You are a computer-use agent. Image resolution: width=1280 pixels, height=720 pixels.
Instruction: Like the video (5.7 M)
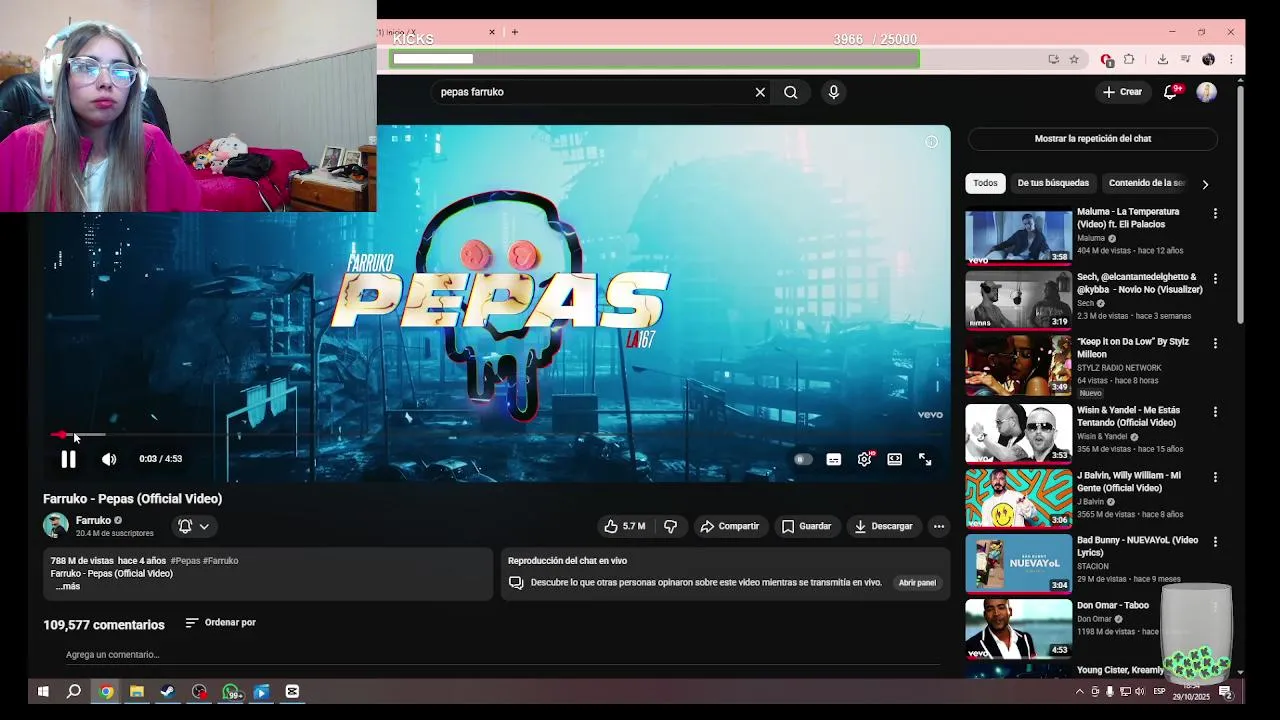[625, 526]
